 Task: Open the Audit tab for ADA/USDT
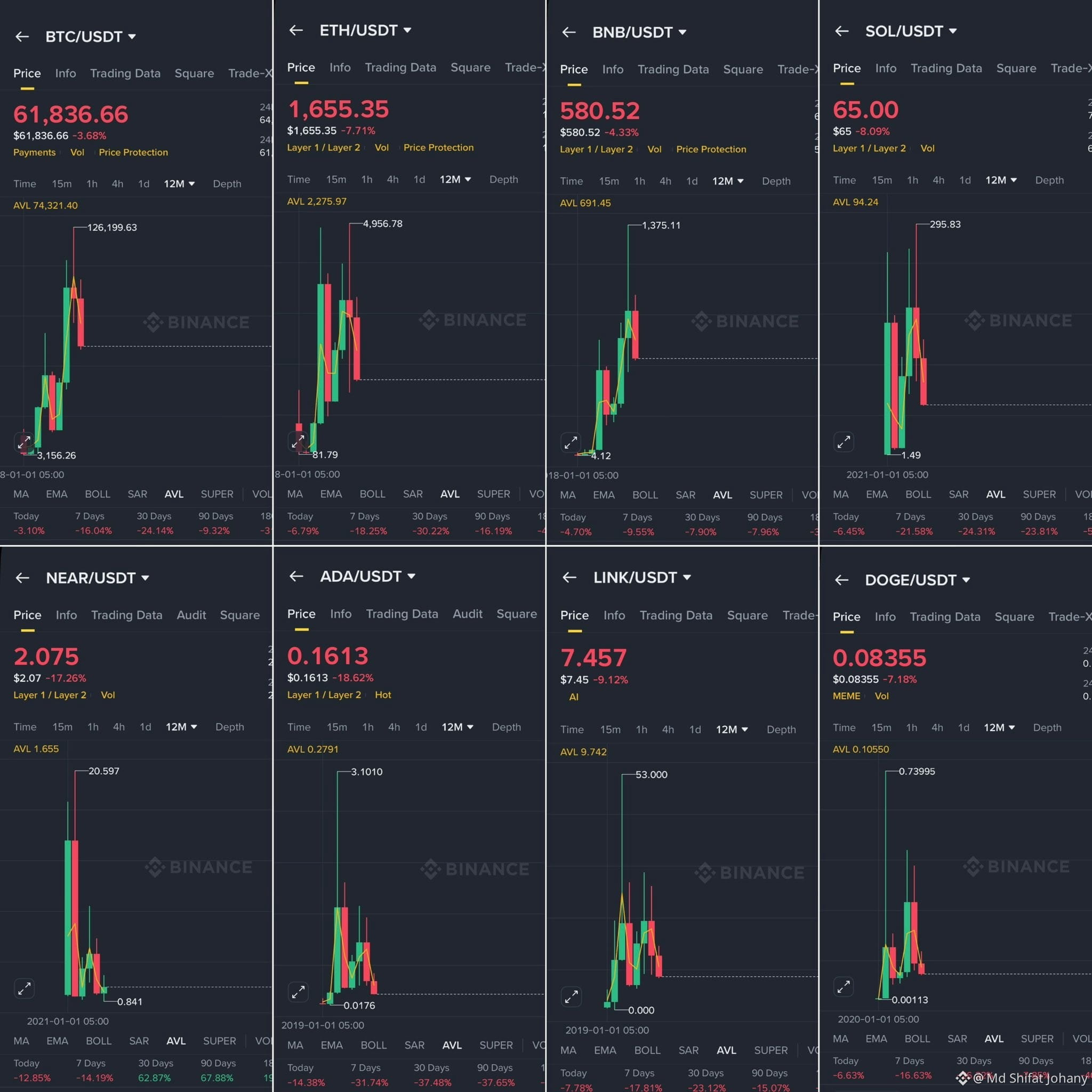[468, 614]
